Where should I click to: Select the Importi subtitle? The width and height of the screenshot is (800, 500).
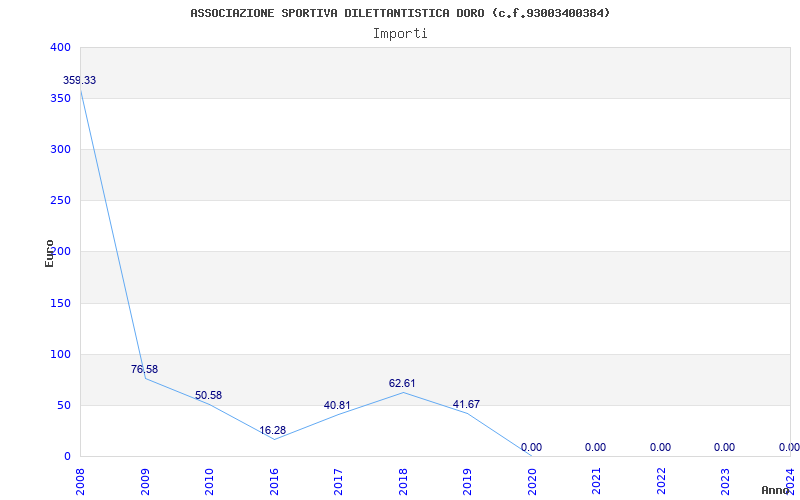click(400, 34)
